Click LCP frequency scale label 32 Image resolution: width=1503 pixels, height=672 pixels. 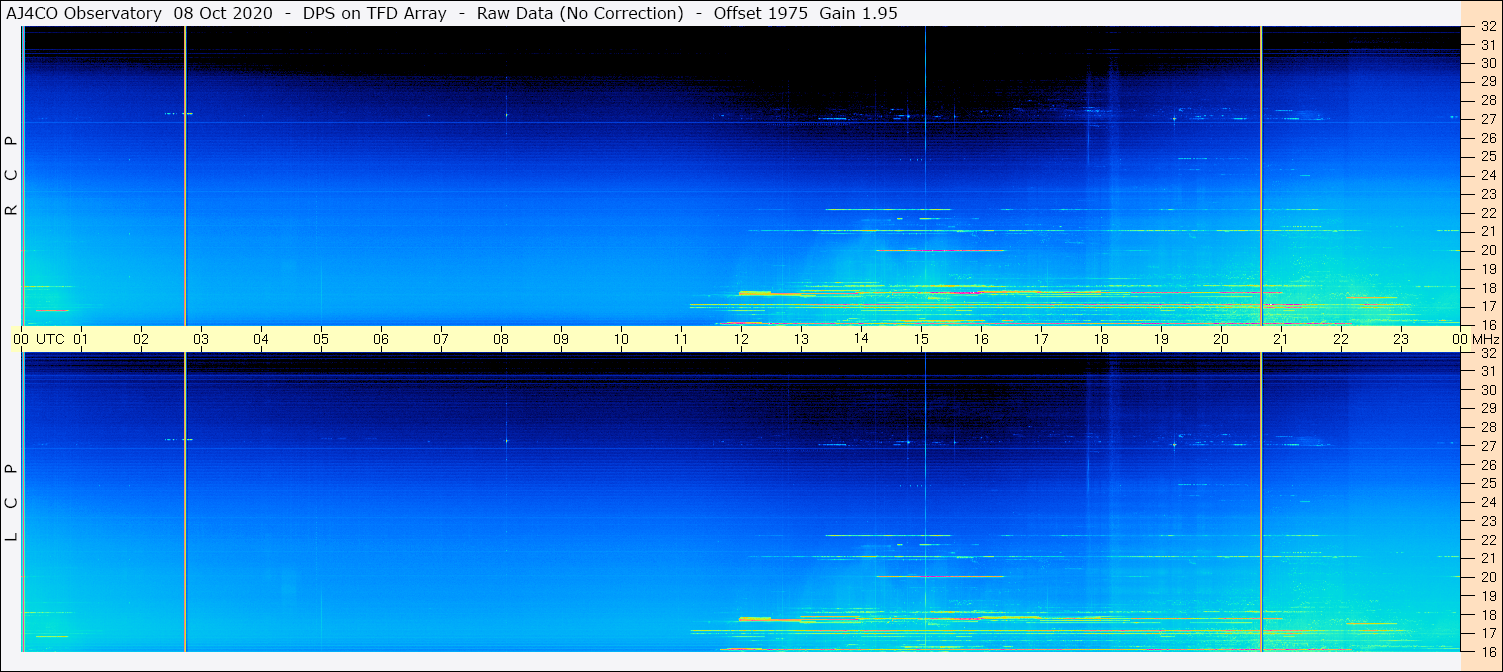pos(1487,353)
